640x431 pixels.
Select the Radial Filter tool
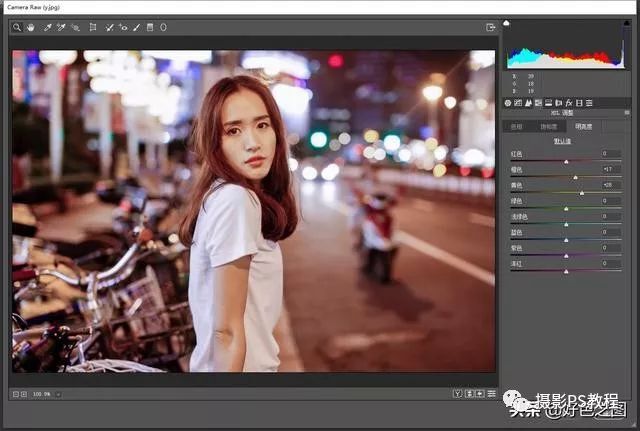point(163,28)
